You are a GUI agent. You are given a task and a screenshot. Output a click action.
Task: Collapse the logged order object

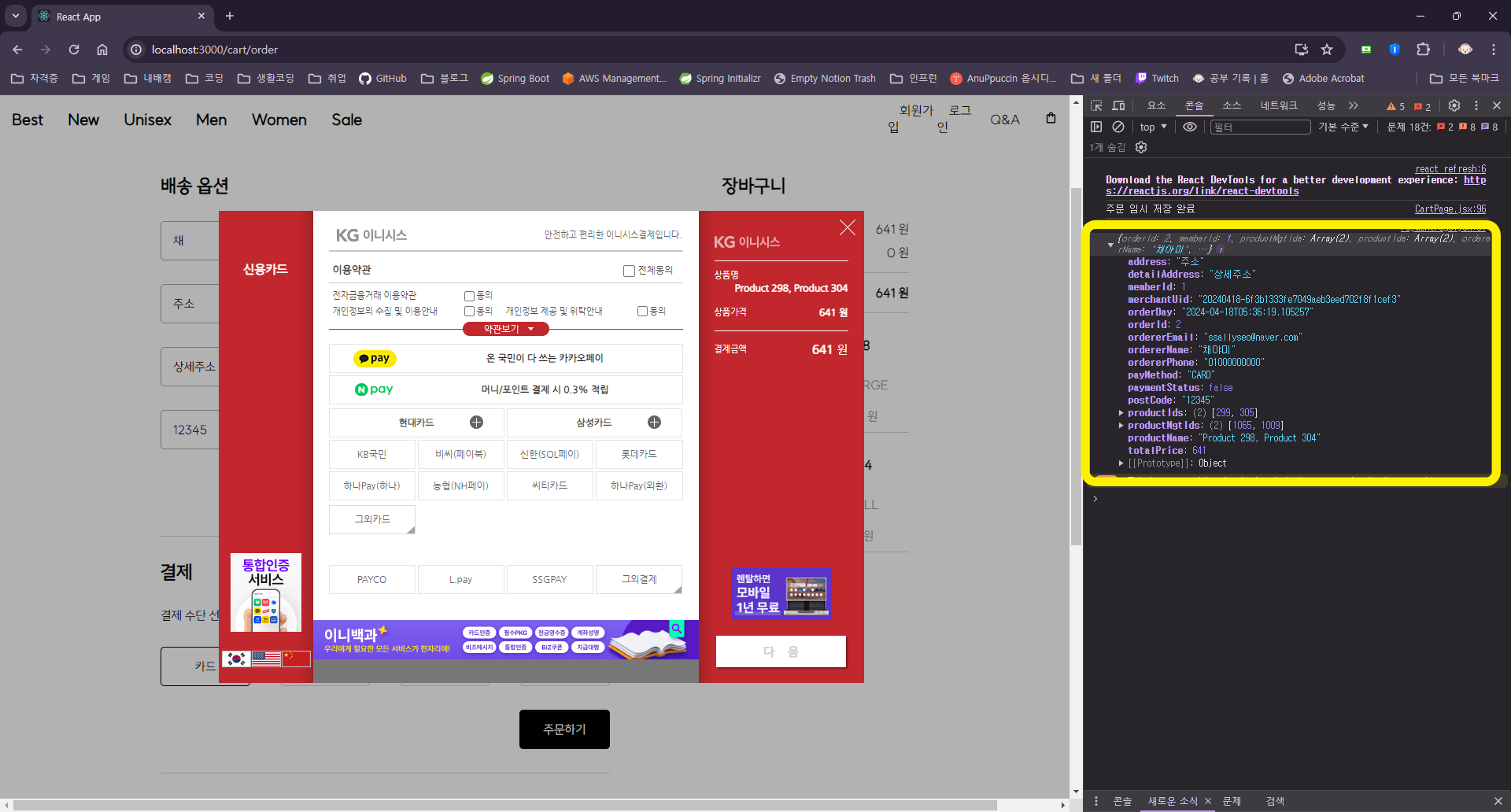pyautogui.click(x=1110, y=244)
